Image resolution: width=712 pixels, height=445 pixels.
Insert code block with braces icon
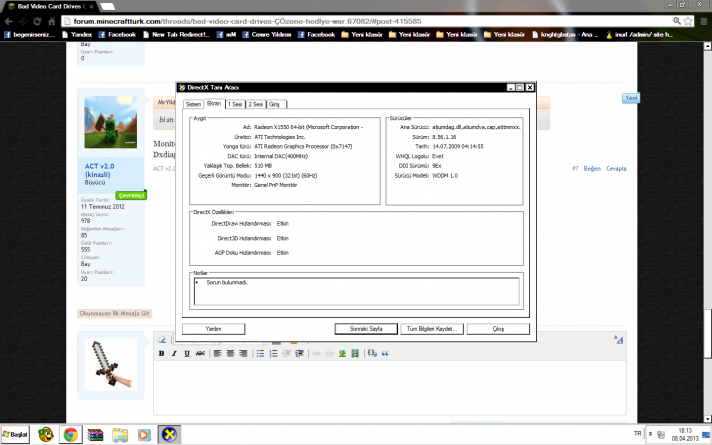pos(372,353)
